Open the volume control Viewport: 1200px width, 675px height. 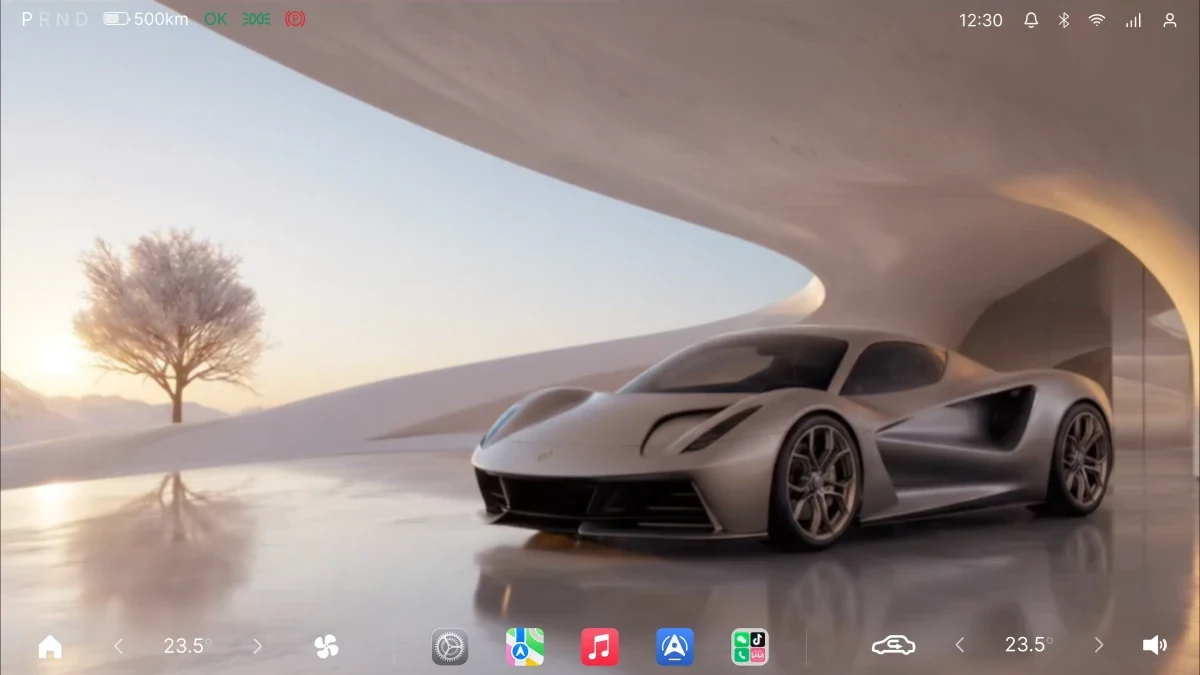pos(1154,646)
